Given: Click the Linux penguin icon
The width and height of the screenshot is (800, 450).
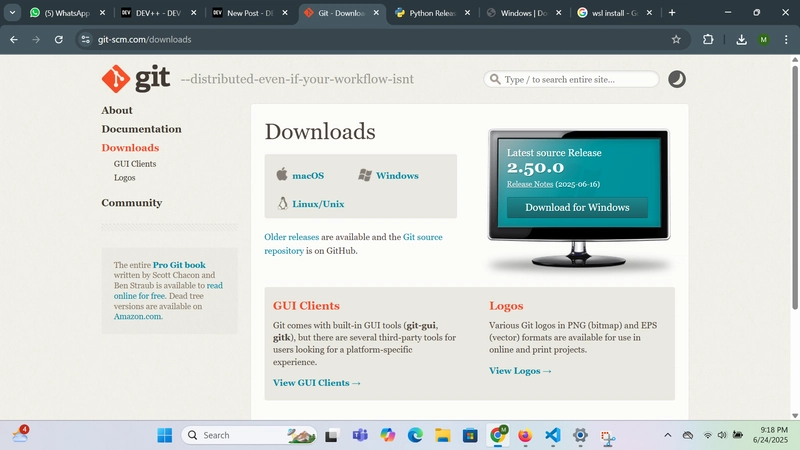Looking at the screenshot, I should 282,204.
